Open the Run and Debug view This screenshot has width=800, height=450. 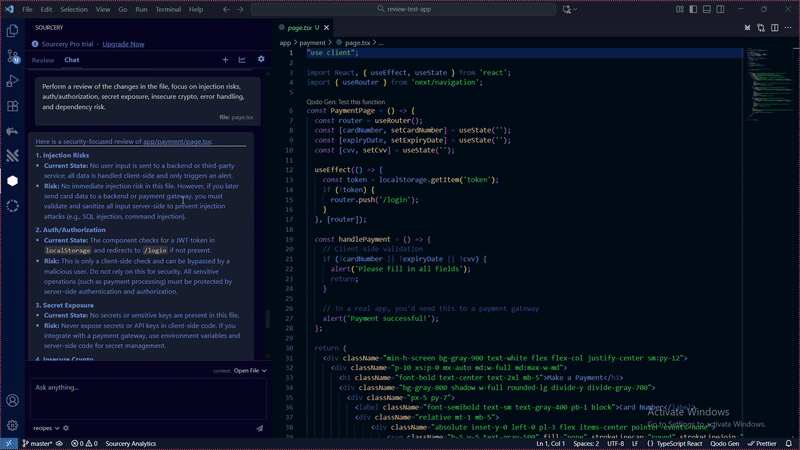[12, 81]
